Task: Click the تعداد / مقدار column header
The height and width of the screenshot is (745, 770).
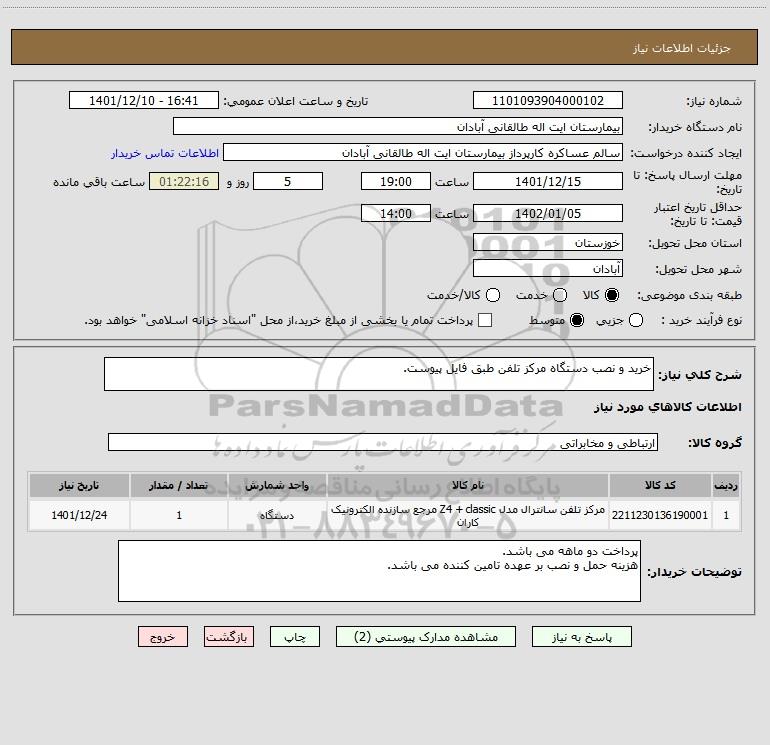Action: [x=179, y=486]
